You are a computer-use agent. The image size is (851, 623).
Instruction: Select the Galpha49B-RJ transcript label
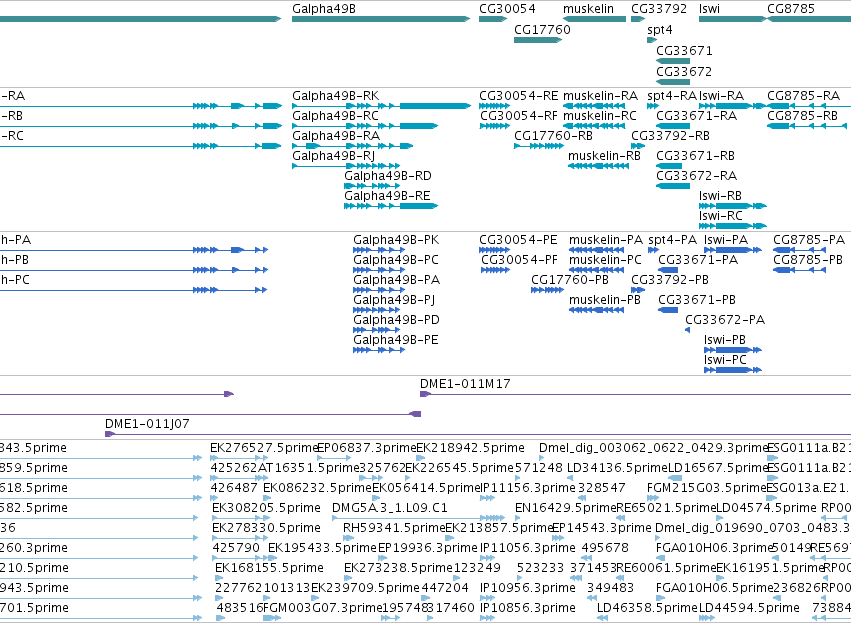pos(334,156)
